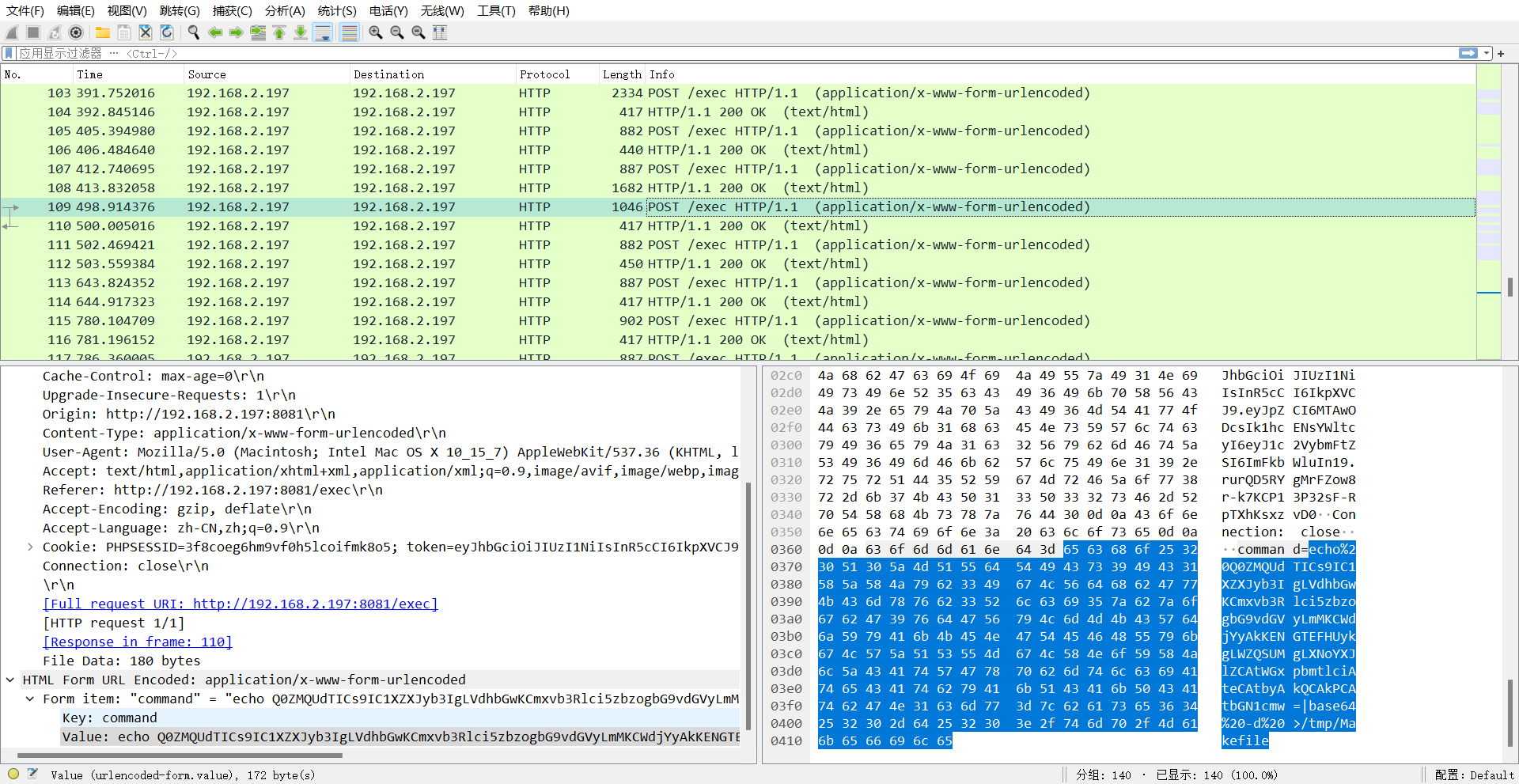Add a display filter button with plus

[1501, 53]
